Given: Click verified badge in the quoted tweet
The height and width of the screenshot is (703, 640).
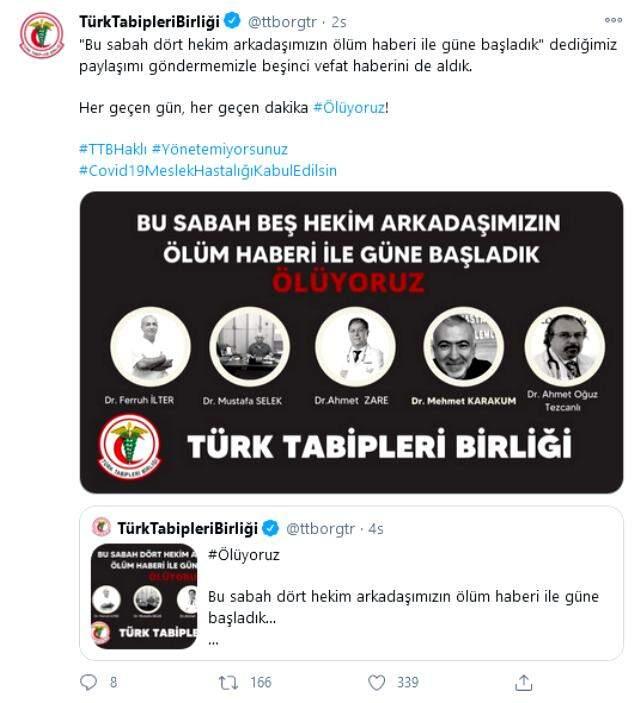Looking at the screenshot, I should (270, 528).
